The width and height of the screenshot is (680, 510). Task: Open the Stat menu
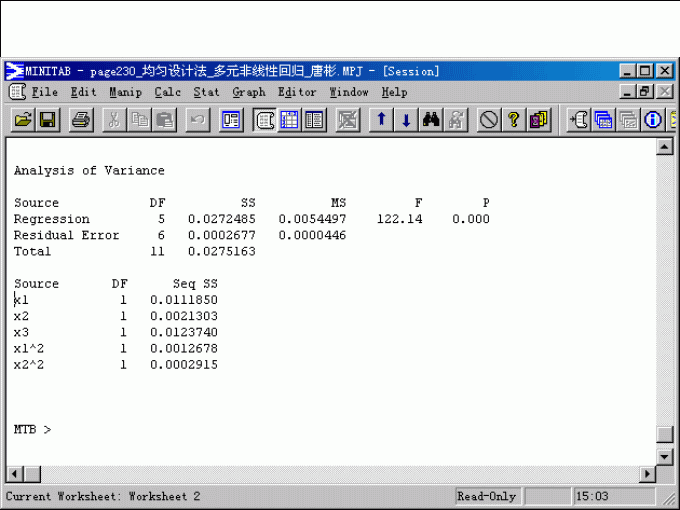[x=206, y=92]
